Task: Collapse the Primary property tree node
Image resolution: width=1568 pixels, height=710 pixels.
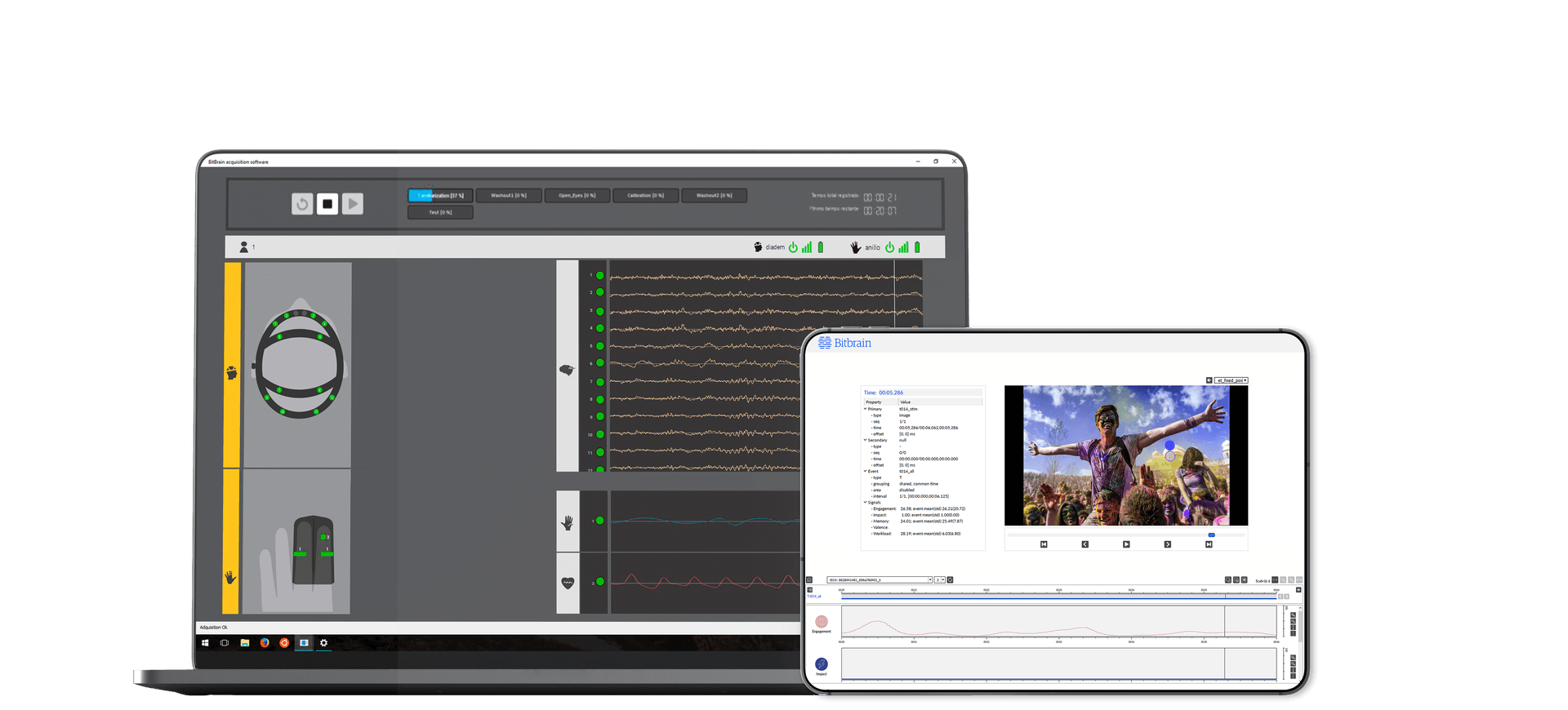Action: 866,409
